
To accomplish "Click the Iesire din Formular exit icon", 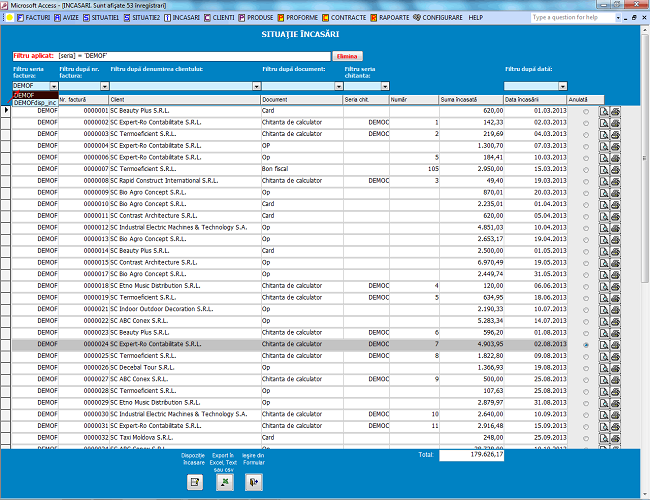I will [254, 482].
